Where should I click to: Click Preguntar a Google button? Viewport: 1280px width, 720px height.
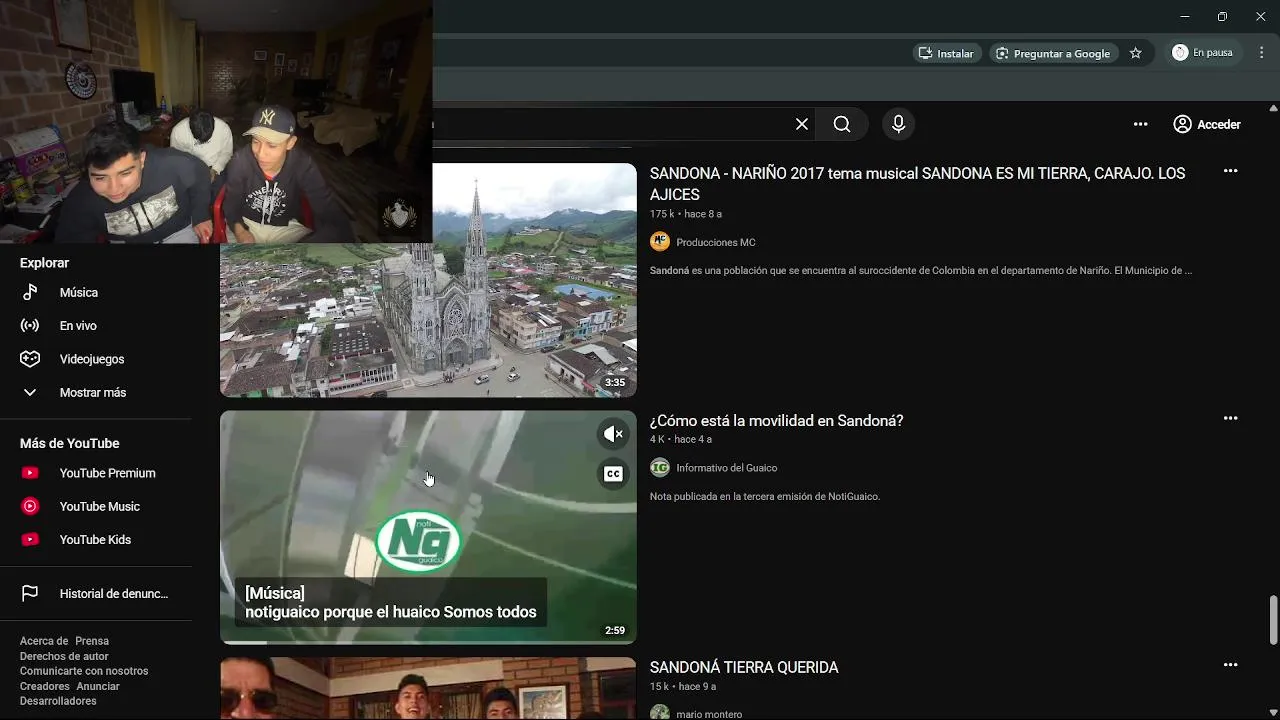[x=1053, y=53]
